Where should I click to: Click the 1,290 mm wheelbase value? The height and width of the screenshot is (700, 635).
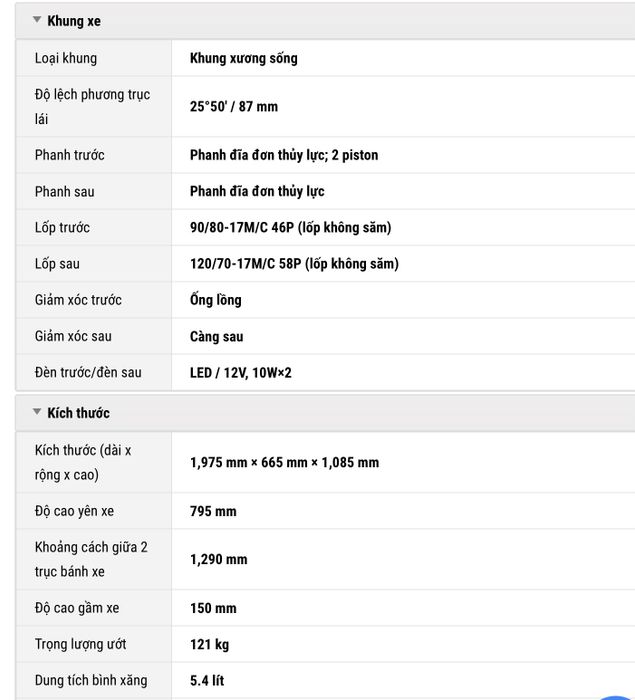(218, 559)
